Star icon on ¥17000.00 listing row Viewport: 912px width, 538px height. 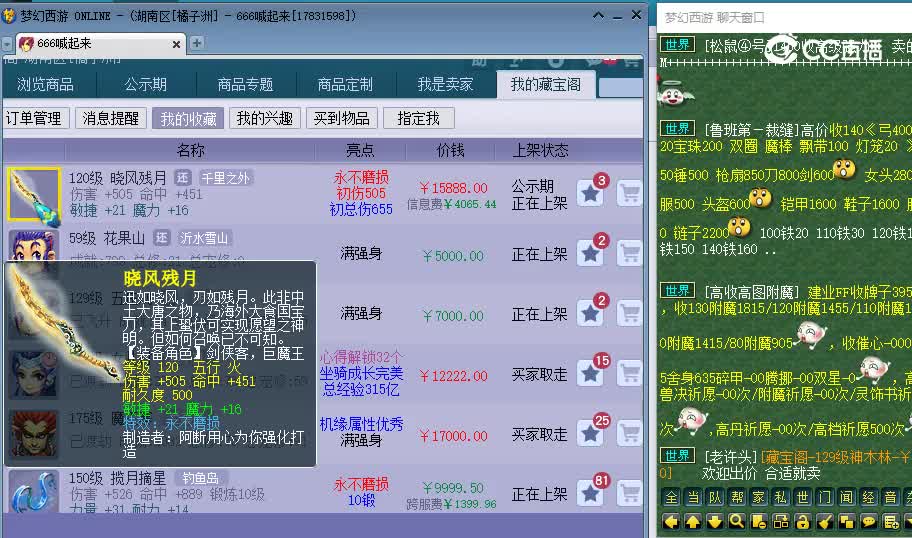click(x=590, y=433)
